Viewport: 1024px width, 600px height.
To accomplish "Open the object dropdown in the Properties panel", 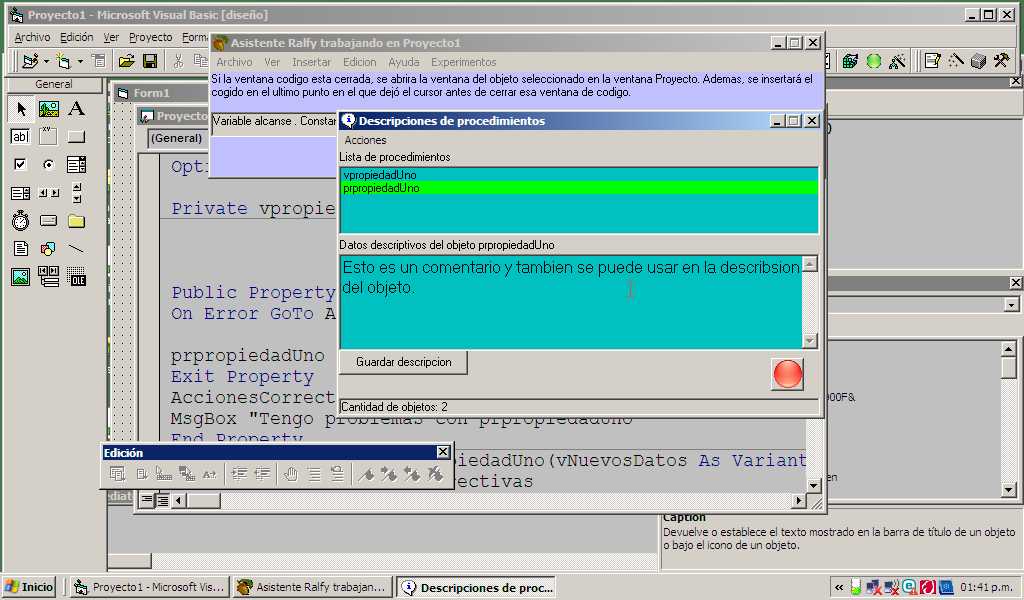I will click(1012, 305).
